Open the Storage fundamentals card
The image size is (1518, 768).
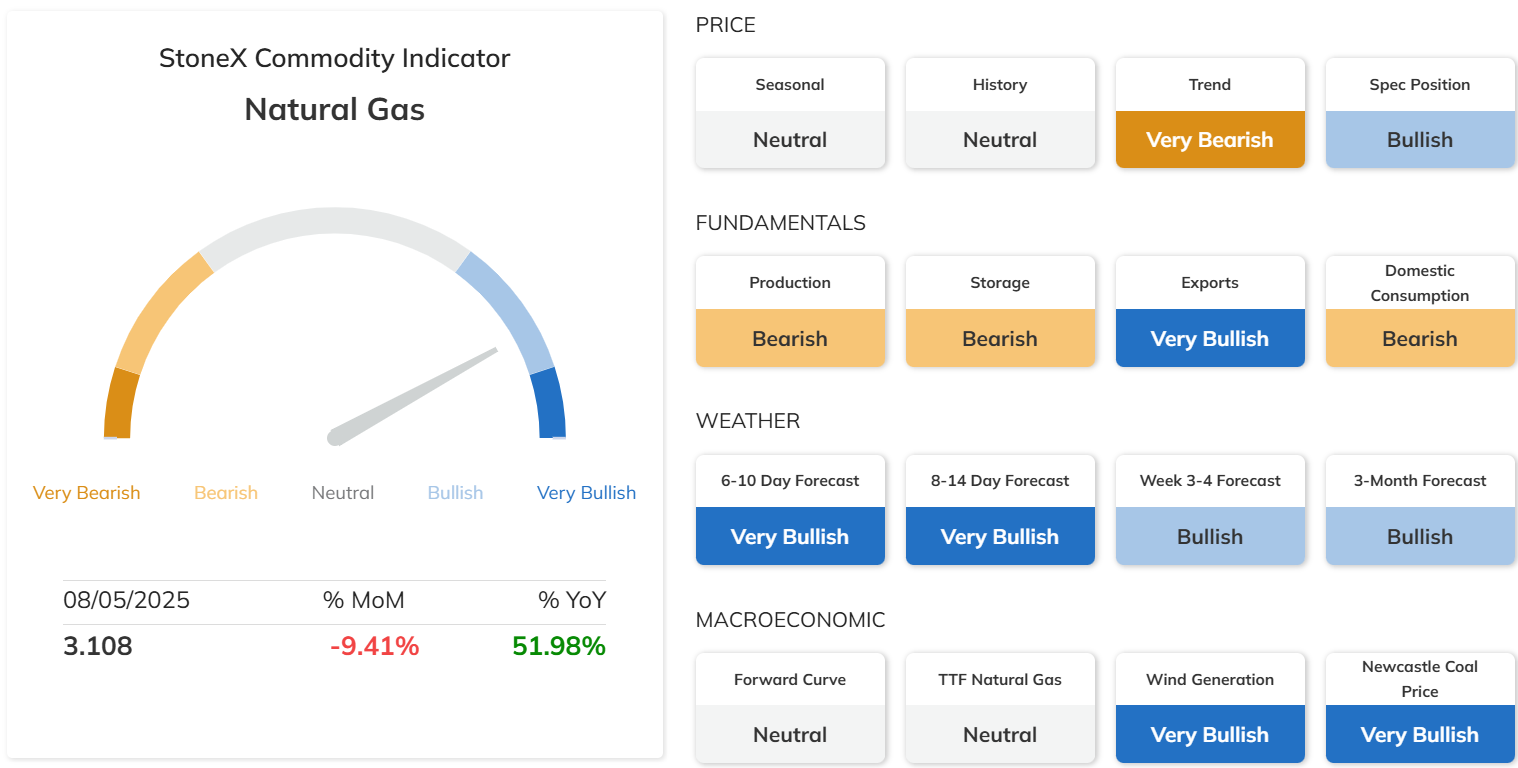point(1000,311)
